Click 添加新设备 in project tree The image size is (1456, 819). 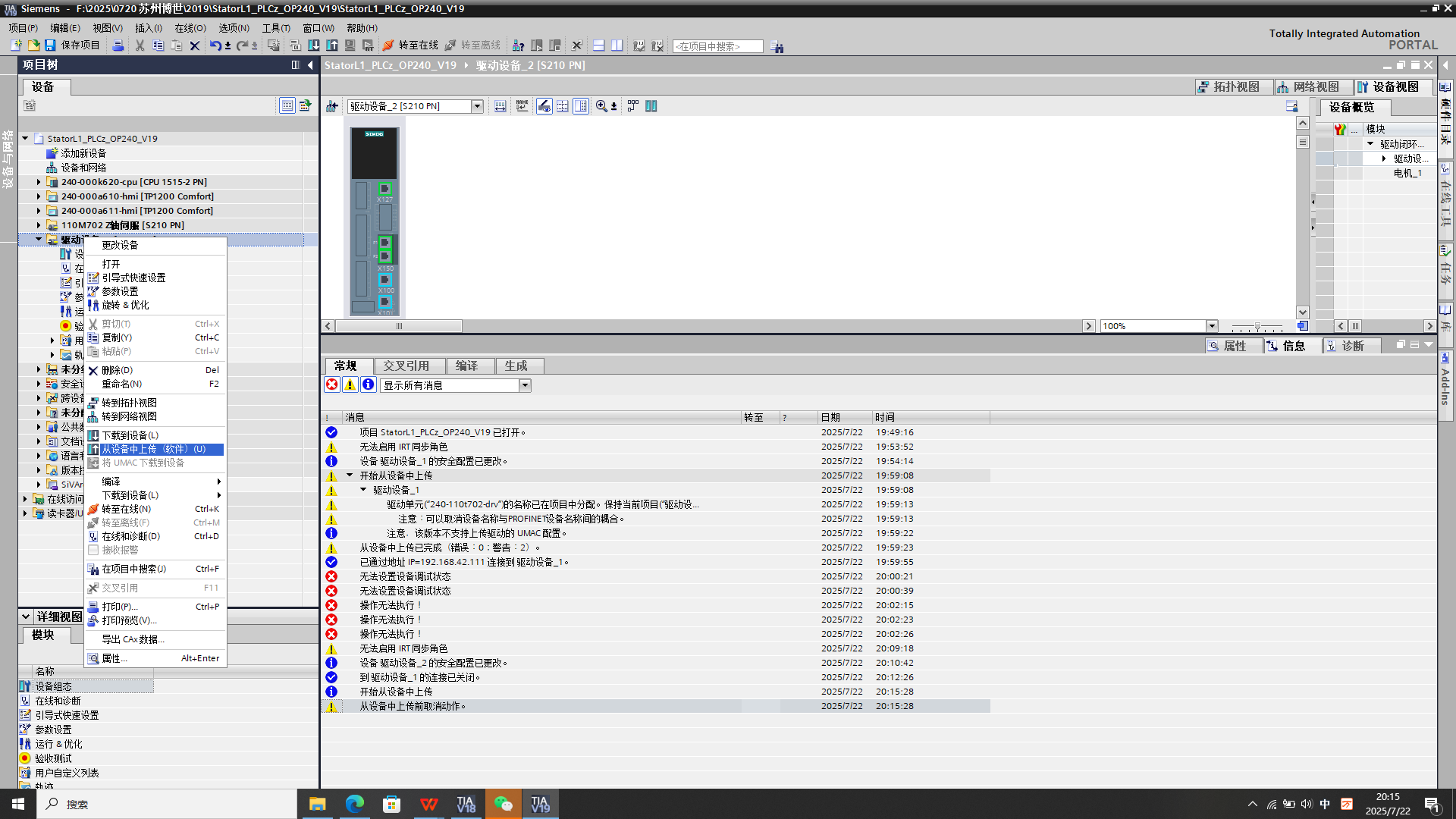tap(83, 153)
